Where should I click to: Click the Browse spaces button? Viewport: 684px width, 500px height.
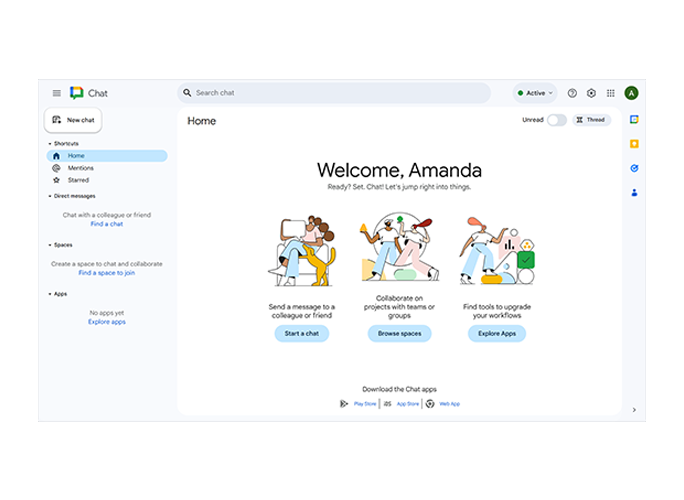pos(399,333)
